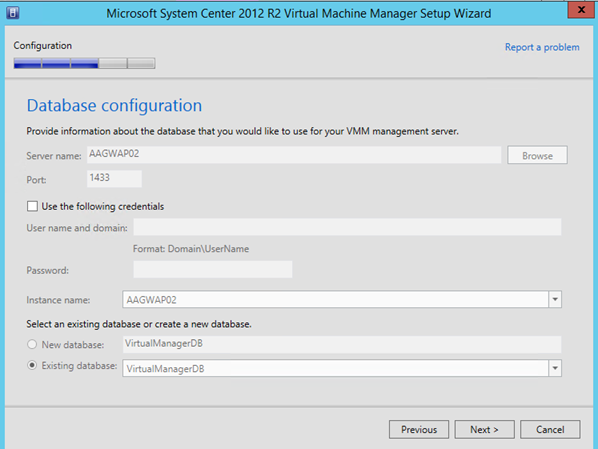Click the Existing database combo box VirtualManagerDB
598x449 pixels.
coord(342,368)
